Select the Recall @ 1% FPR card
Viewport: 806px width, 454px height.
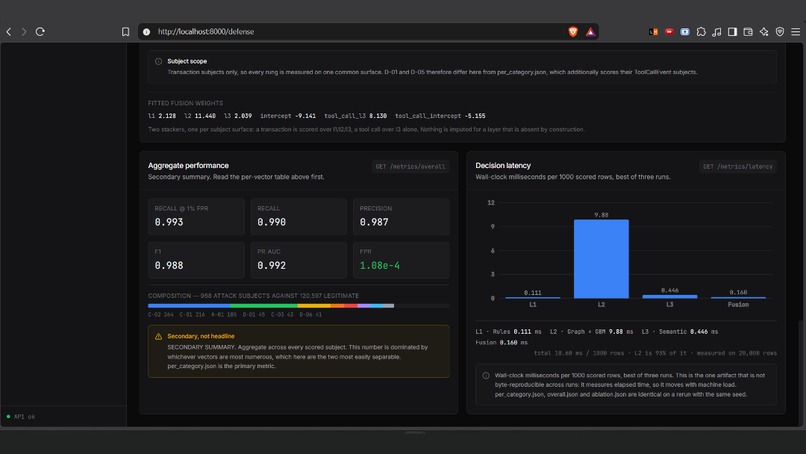[x=196, y=216]
